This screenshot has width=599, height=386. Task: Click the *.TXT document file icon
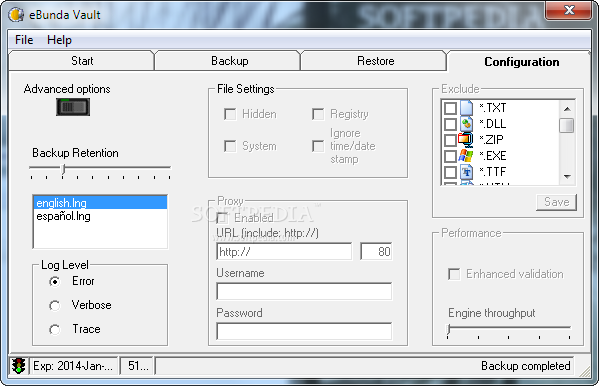pyautogui.click(x=466, y=108)
